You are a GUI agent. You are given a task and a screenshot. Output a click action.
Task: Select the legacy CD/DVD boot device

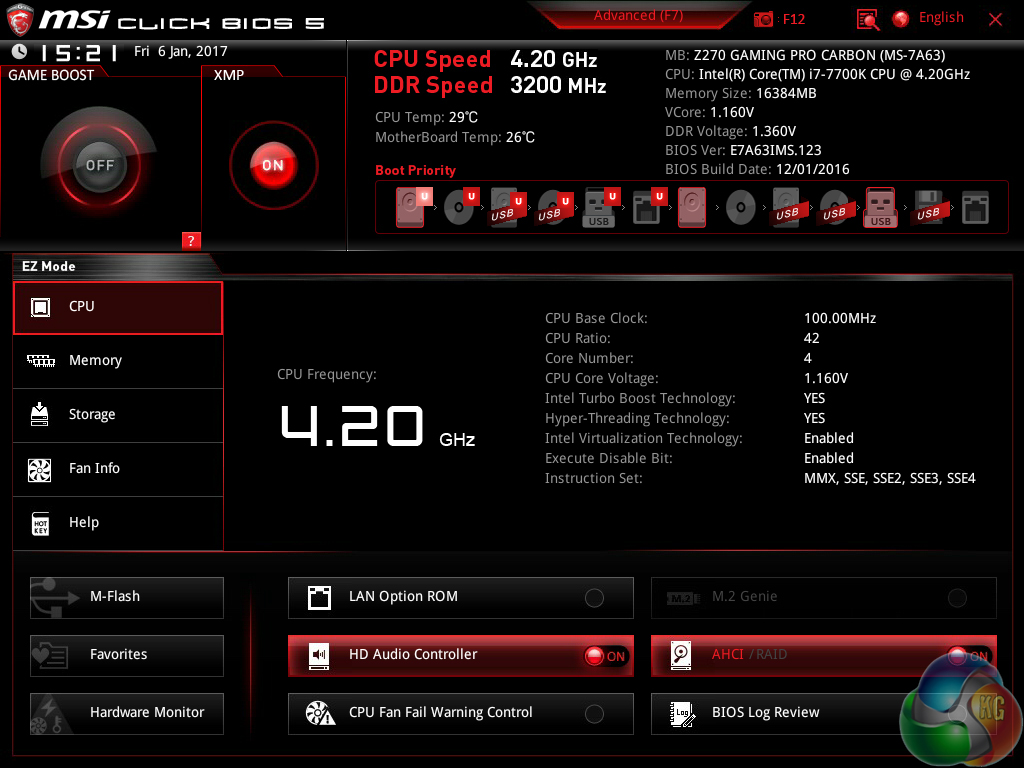pyautogui.click(x=741, y=208)
